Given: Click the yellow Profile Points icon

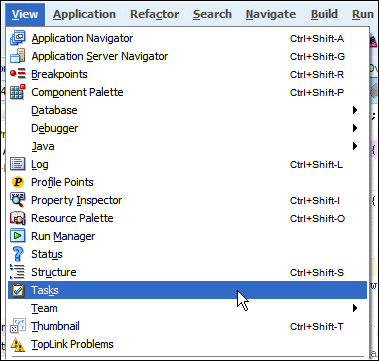Looking at the screenshot, I should (x=18, y=182).
